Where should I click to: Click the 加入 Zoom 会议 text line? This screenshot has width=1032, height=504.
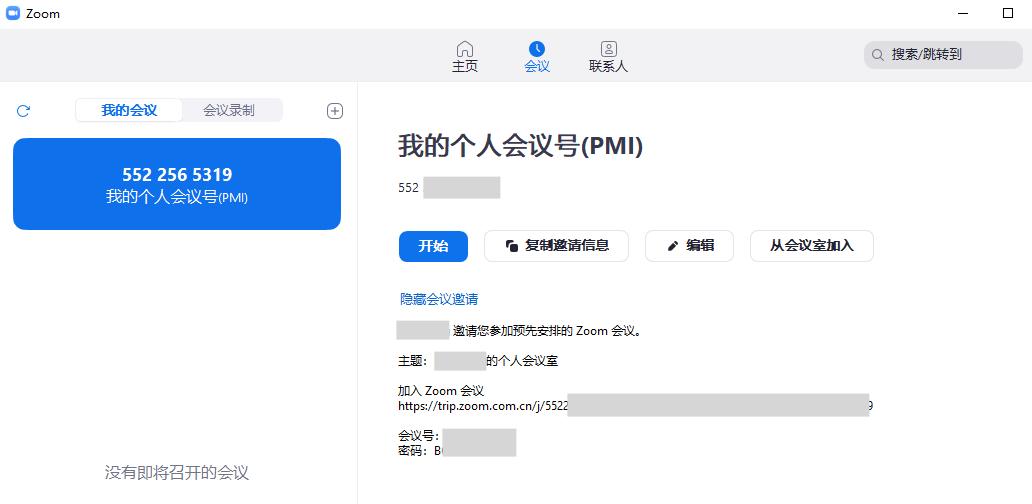coord(441,391)
